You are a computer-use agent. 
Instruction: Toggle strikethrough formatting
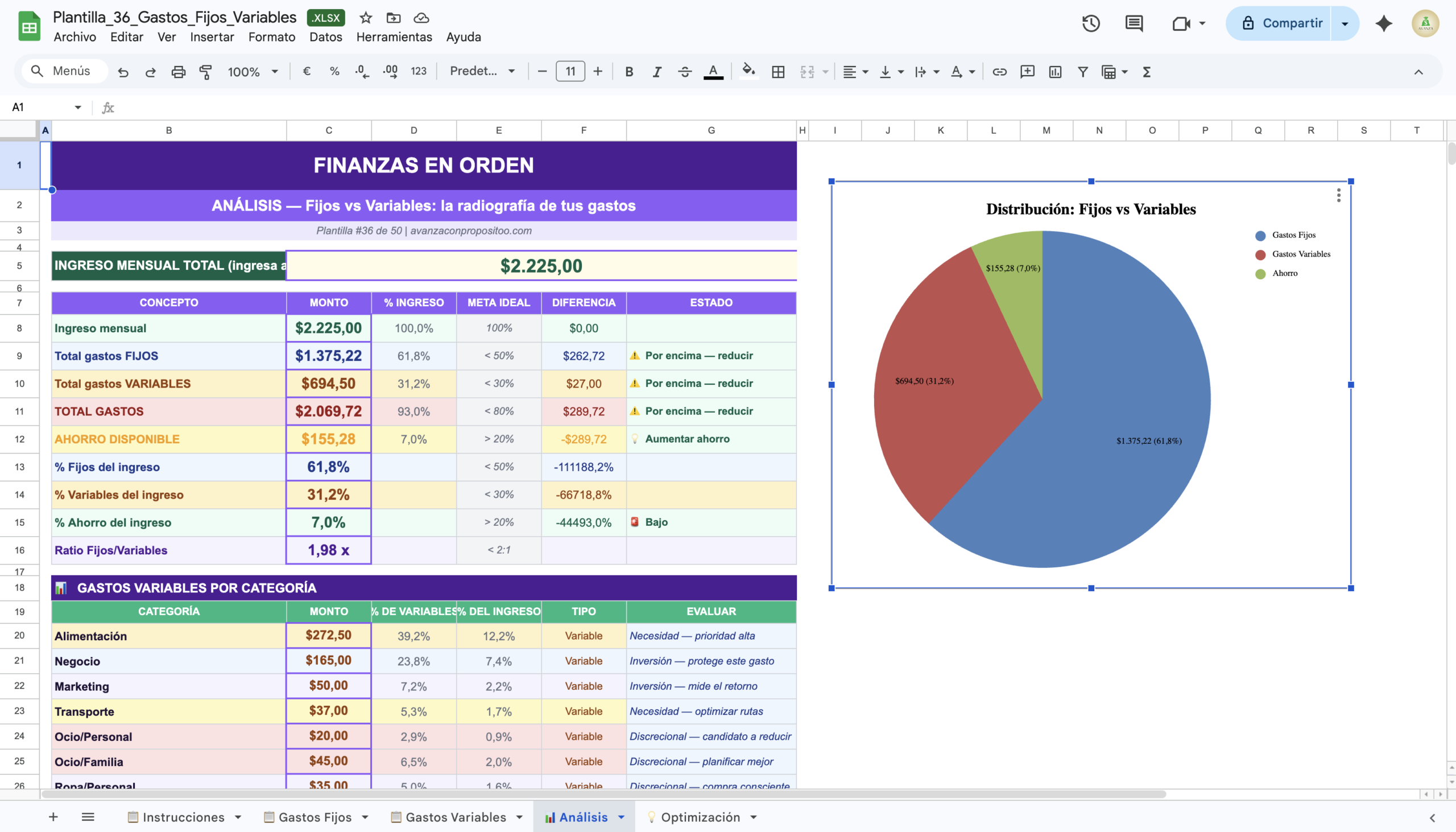(685, 72)
